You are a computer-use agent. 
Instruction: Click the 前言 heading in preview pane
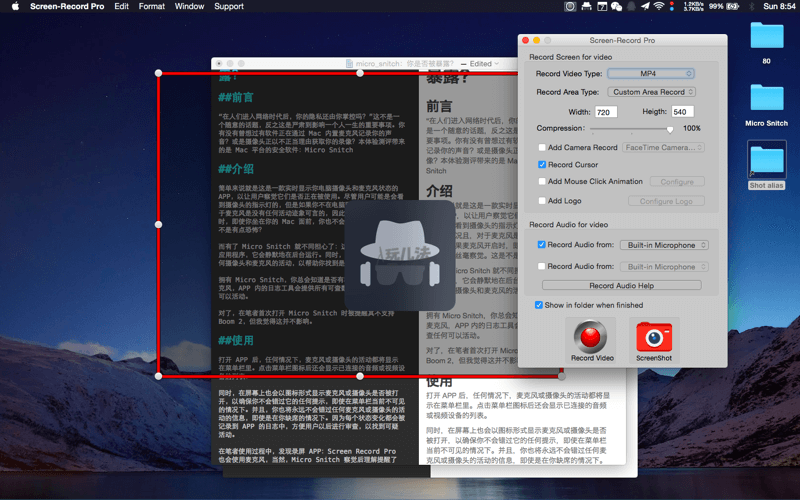439,106
